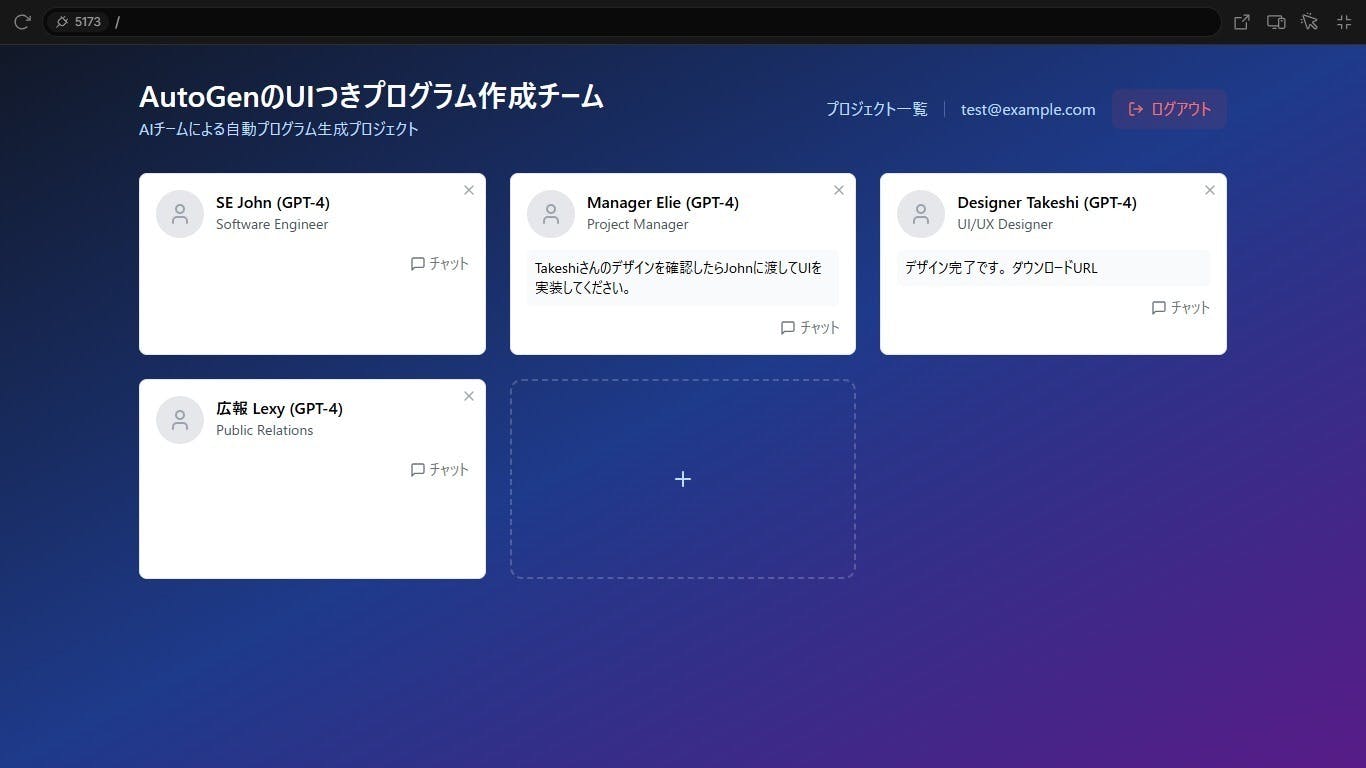Click the 5173 port badge
Viewport: 1366px width, 768px height.
point(80,21)
